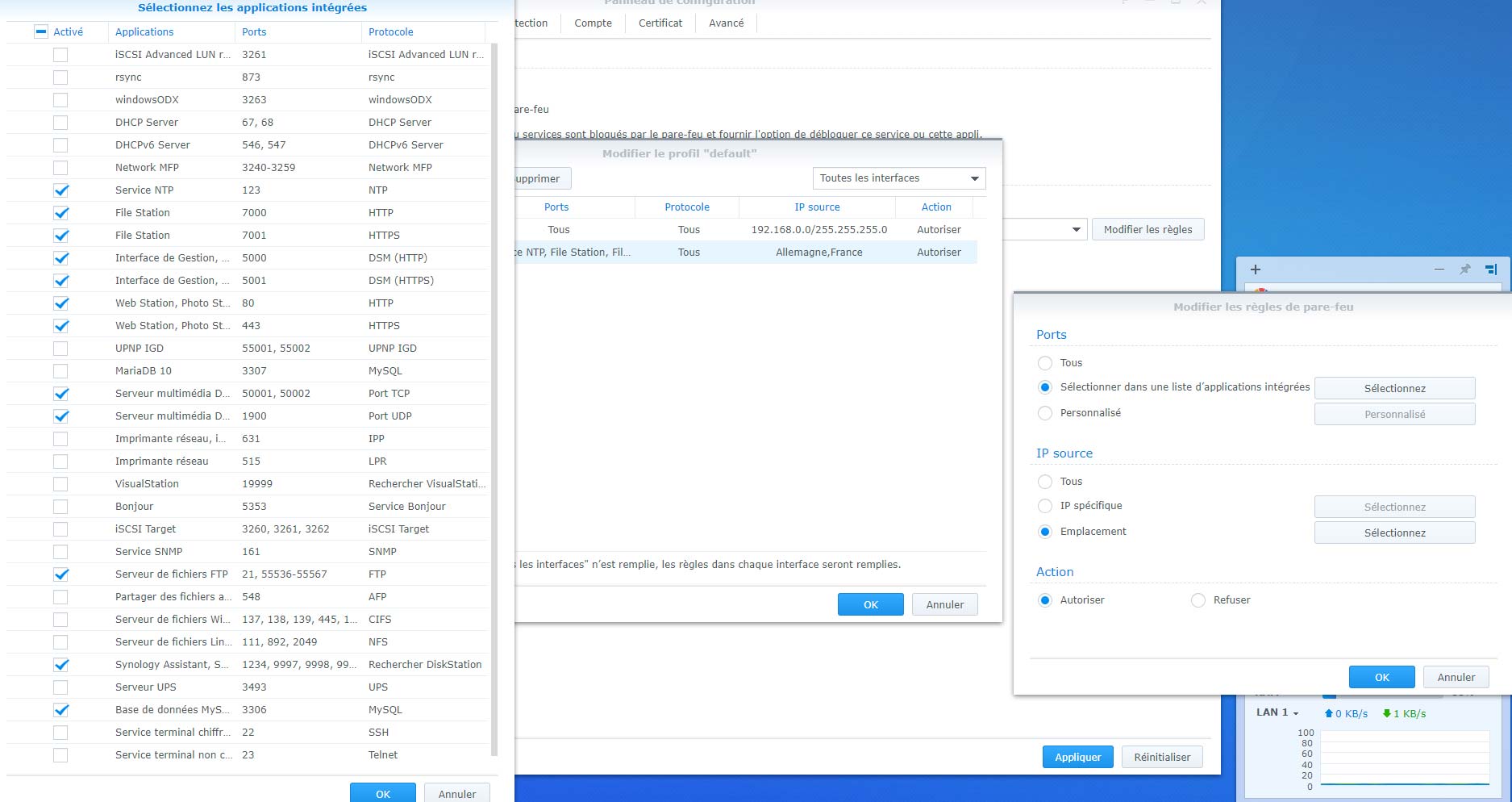Click the Modifier les règles button
Viewport: 1512px width, 802px height.
[1148, 230]
